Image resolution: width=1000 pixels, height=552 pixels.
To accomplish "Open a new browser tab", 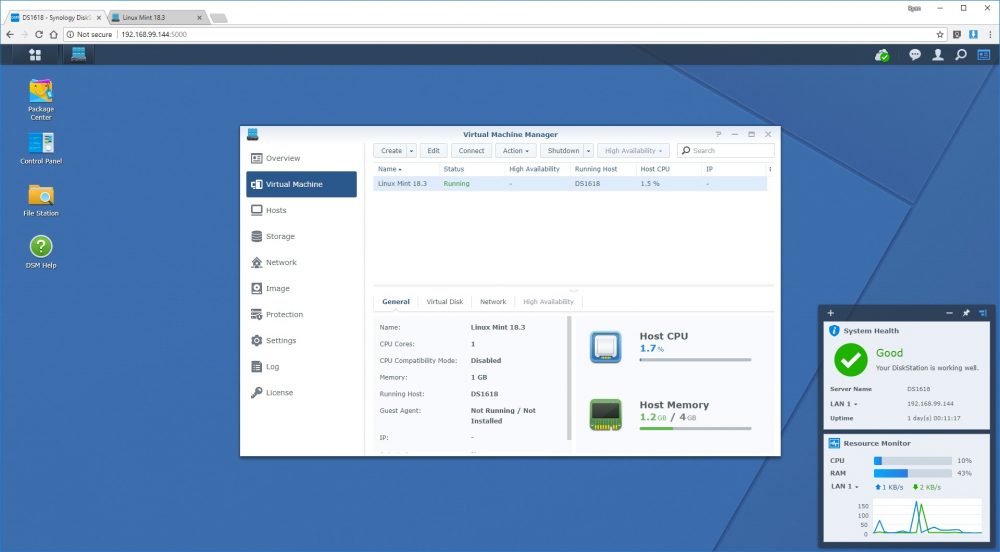I will (219, 18).
